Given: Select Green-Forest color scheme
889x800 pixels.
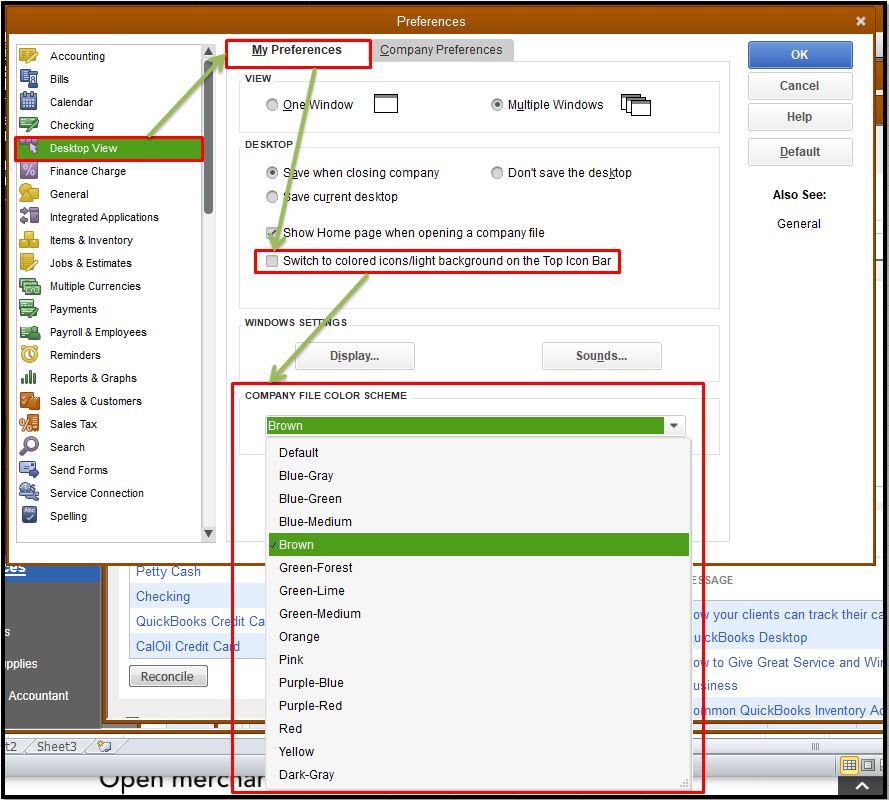Looking at the screenshot, I should coord(479,568).
